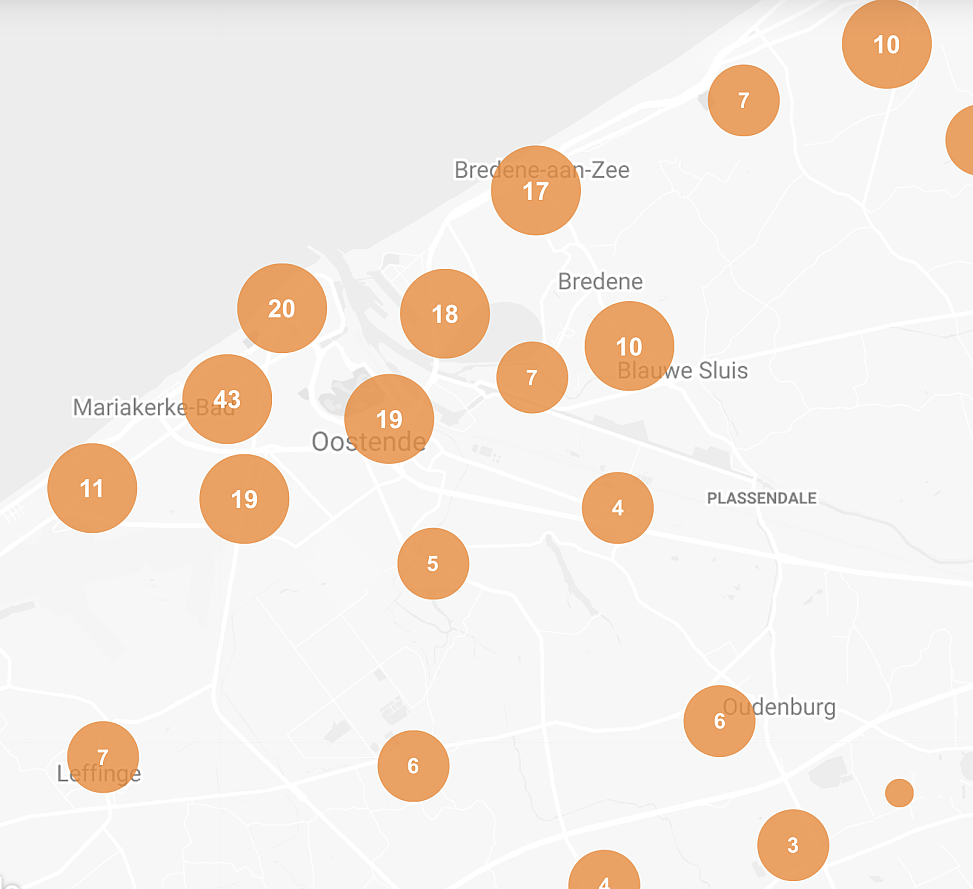Expand the 10 cluster above Blauwe Sluis
The width and height of the screenshot is (973, 889).
[x=629, y=346]
